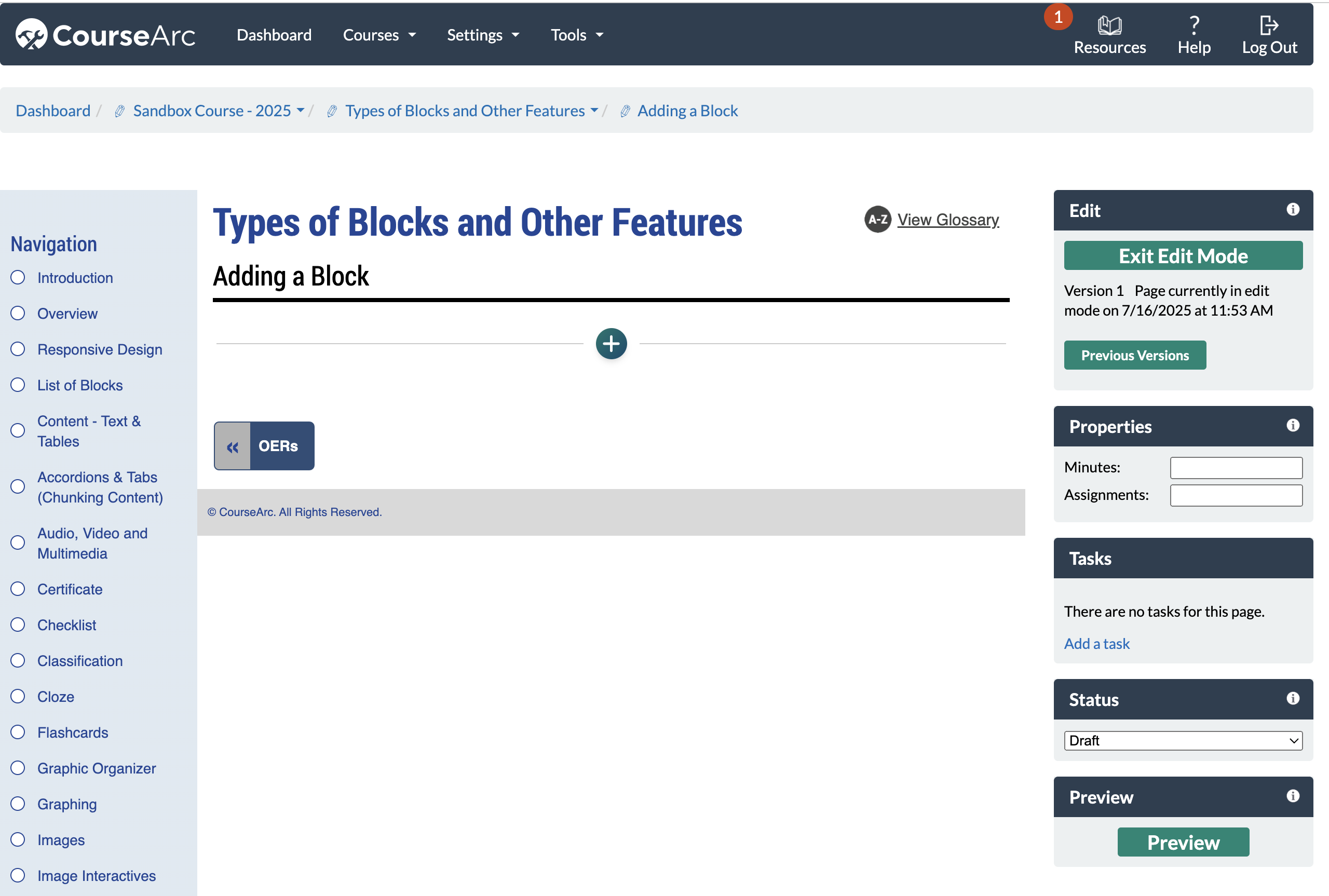Viewport: 1329px width, 896px height.
Task: Select the Flashcards navigation radio circle
Action: [x=18, y=732]
